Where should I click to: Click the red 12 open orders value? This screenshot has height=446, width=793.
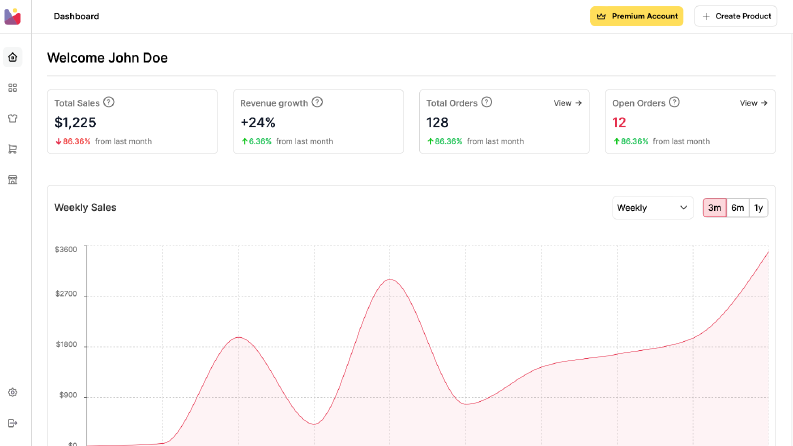click(x=619, y=122)
